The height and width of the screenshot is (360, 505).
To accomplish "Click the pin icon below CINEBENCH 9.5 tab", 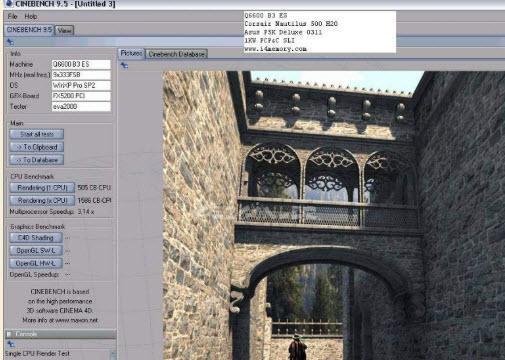I will (10, 42).
